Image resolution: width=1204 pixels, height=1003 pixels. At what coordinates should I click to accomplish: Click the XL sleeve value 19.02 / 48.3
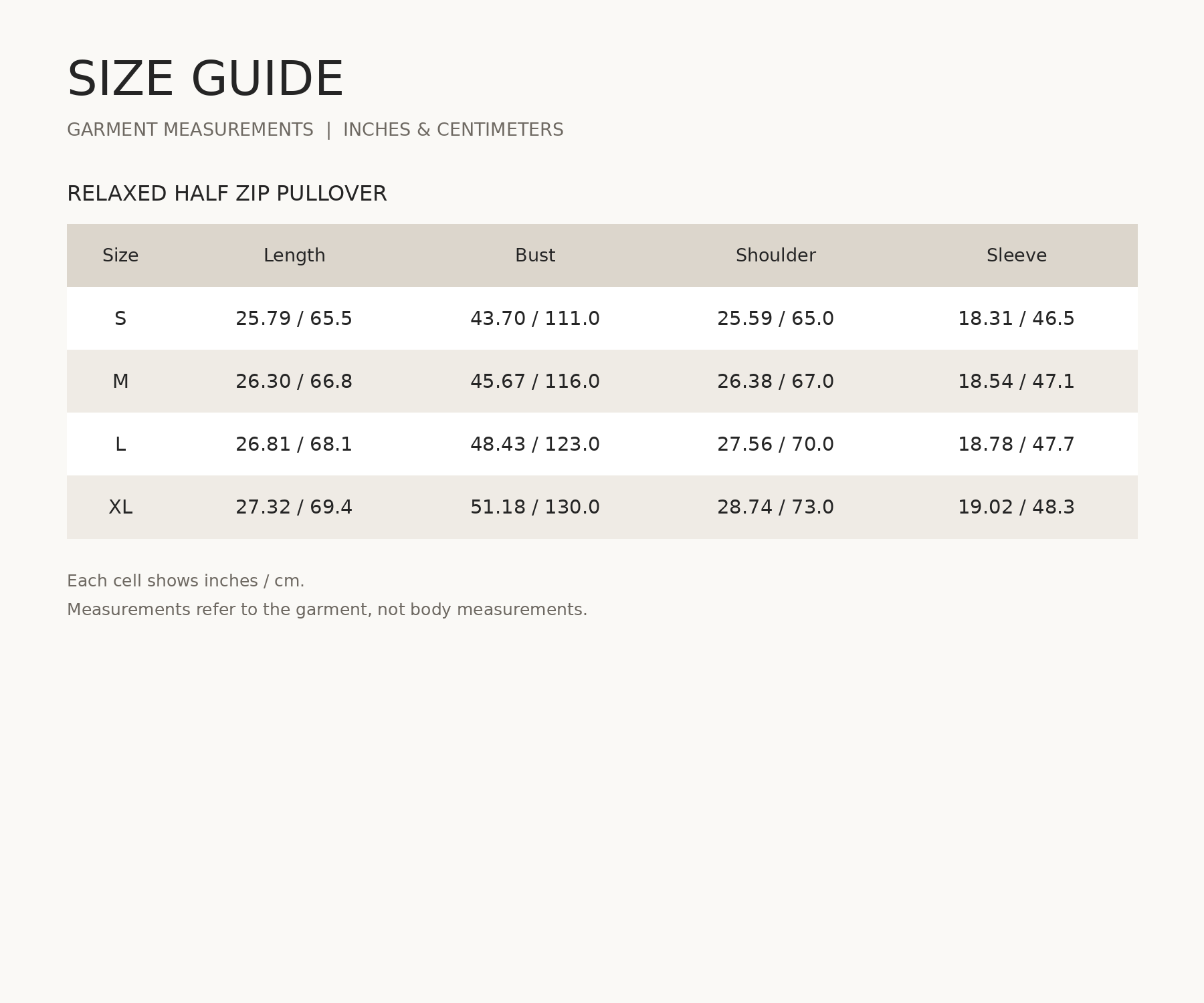tap(1017, 507)
